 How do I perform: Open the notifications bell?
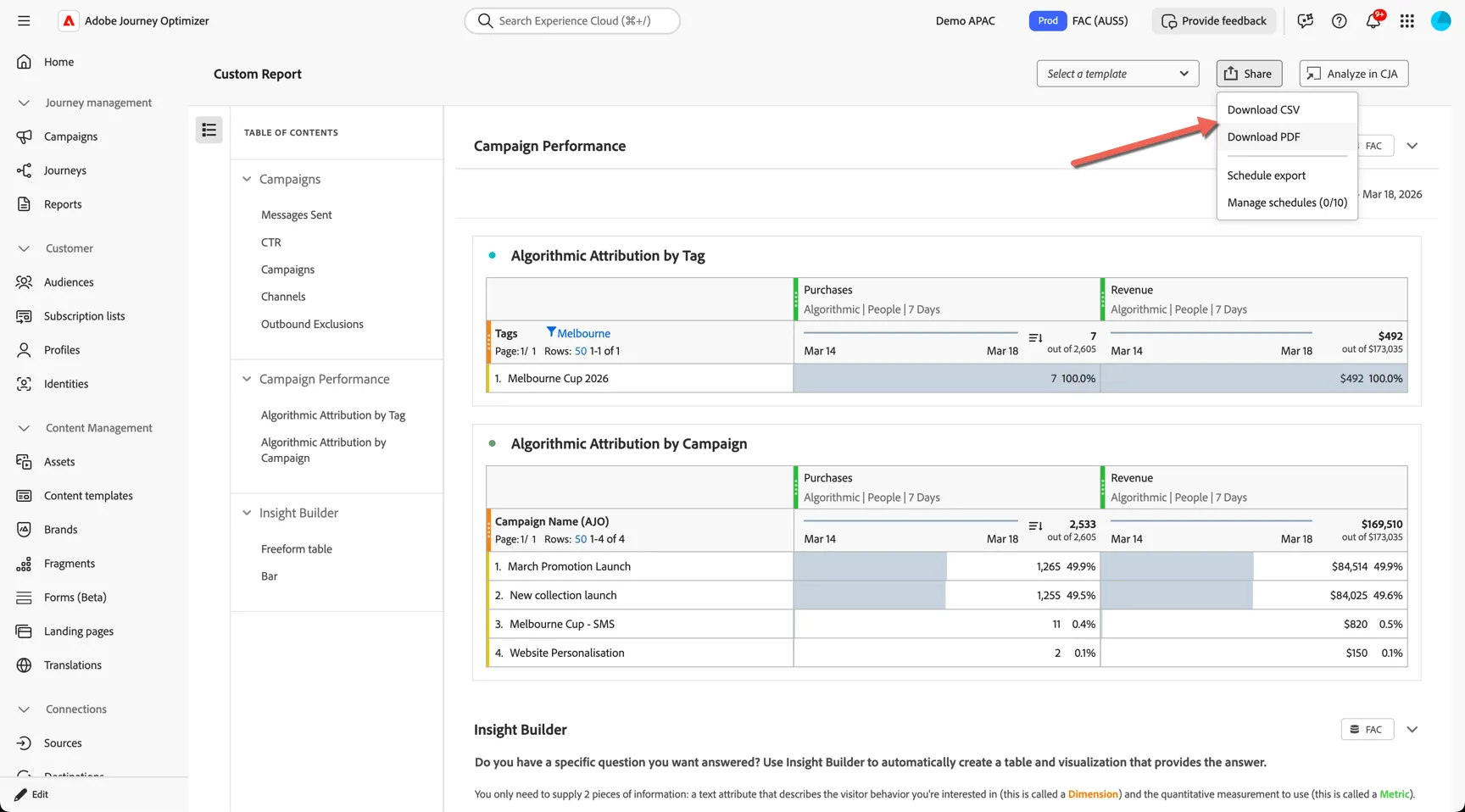pyautogui.click(x=1373, y=21)
